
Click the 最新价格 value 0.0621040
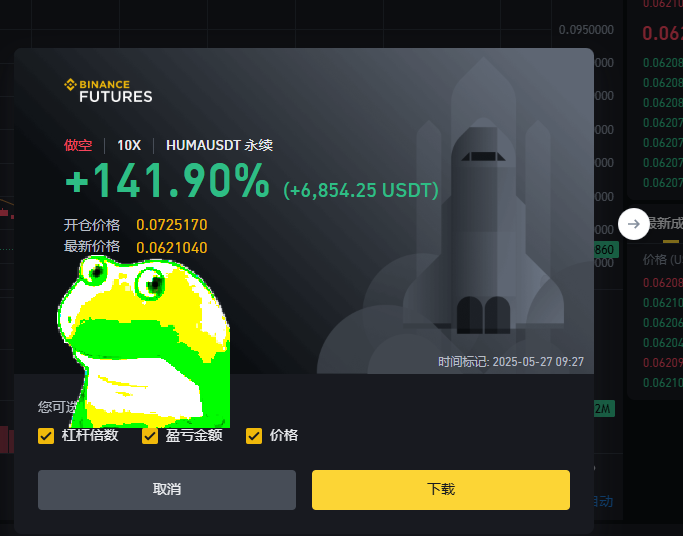(172, 247)
